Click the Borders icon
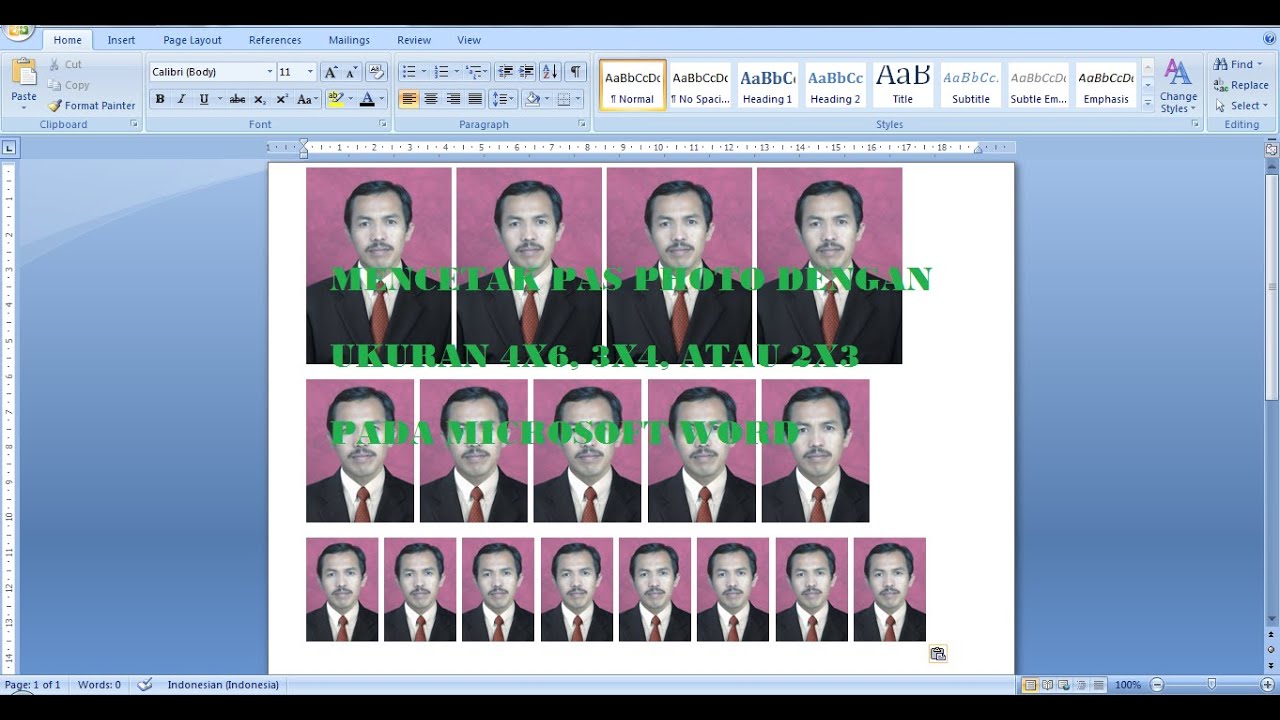 click(x=564, y=99)
